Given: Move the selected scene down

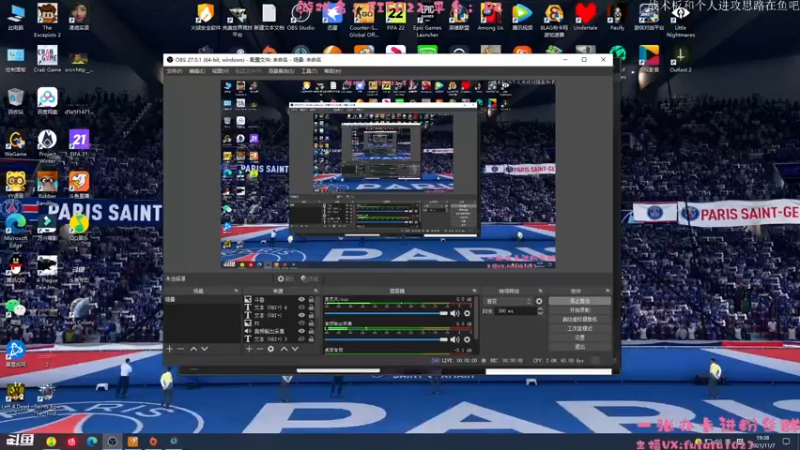Looking at the screenshot, I should (x=205, y=349).
